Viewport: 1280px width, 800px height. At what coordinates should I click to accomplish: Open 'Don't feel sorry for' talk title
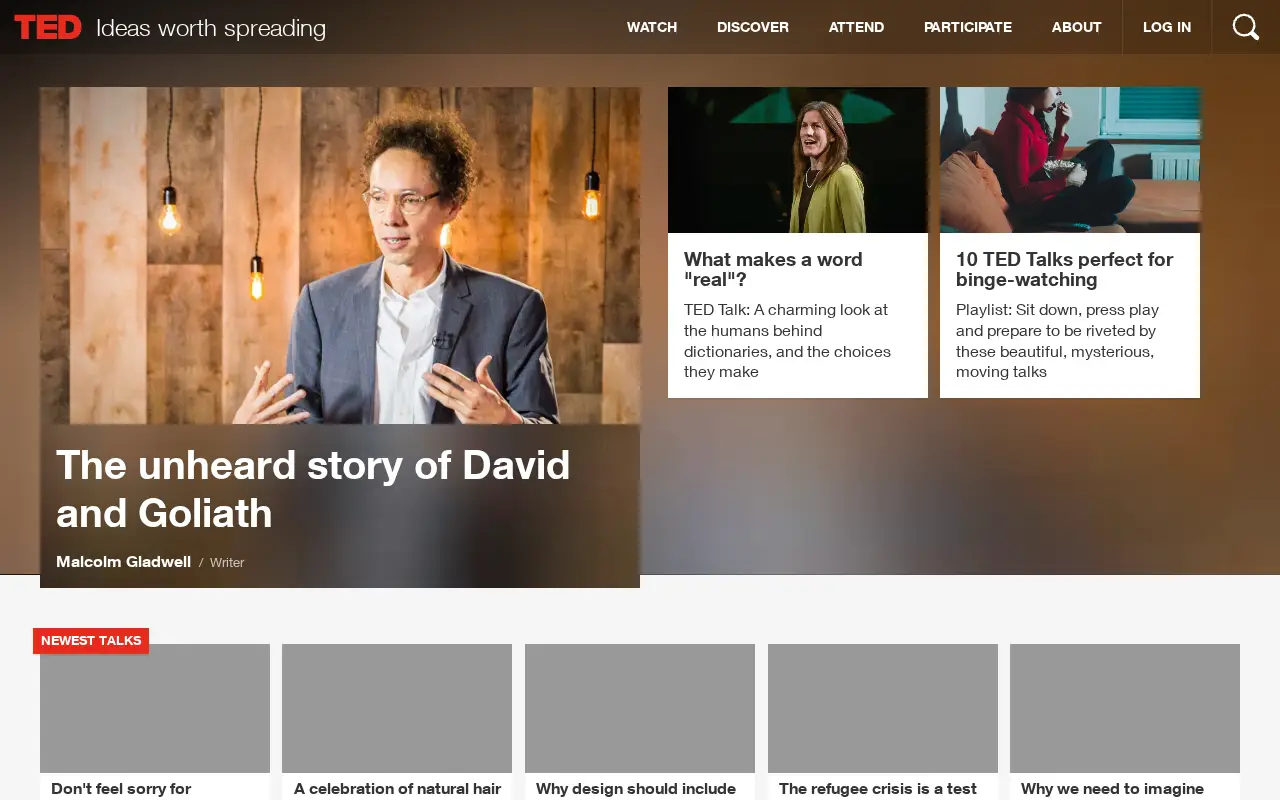tap(121, 789)
